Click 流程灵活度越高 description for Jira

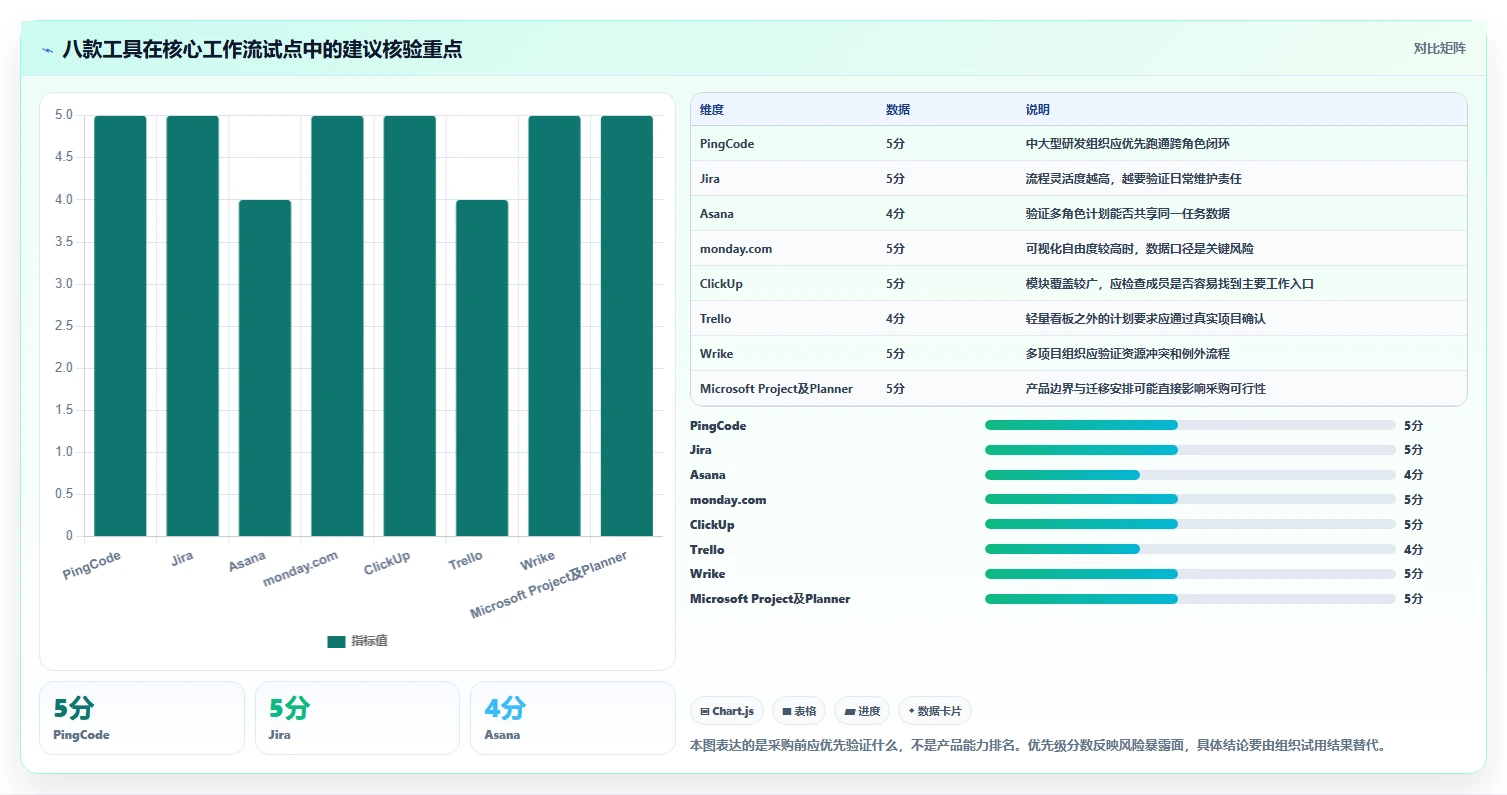pyautogui.click(x=1134, y=179)
